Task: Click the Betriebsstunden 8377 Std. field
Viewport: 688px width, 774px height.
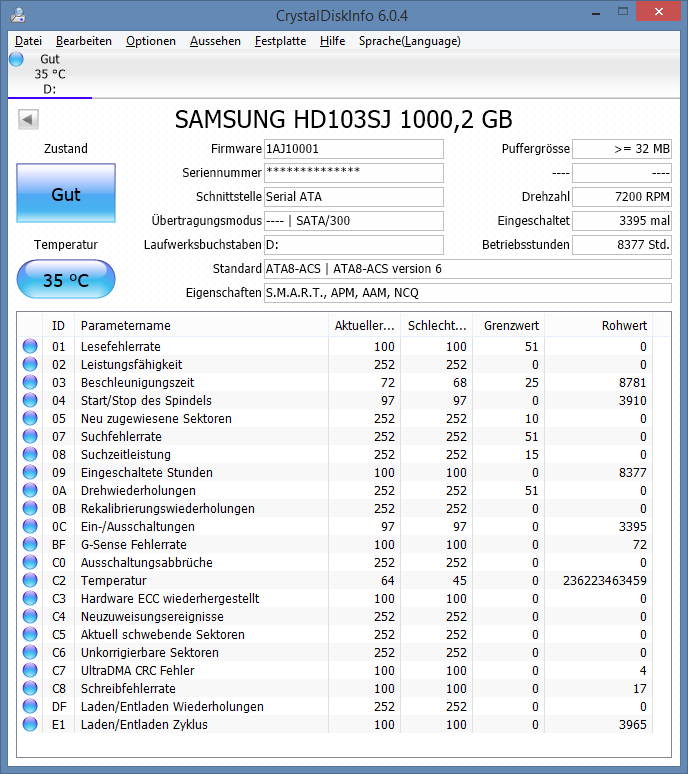Action: (622, 245)
